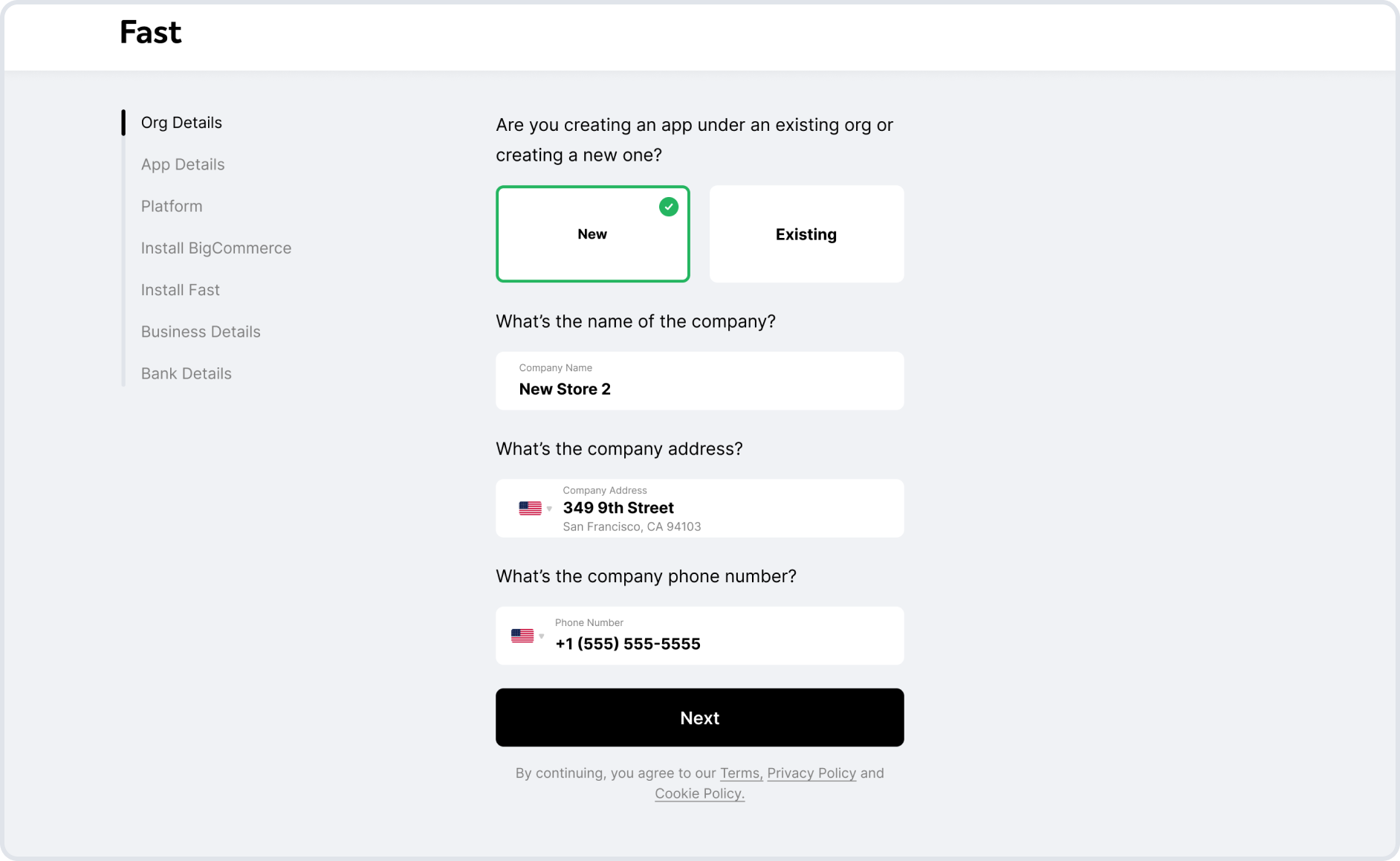Click the US flag in the Phone Number field
Viewport: 1400px width, 861px height.
[x=522, y=636]
